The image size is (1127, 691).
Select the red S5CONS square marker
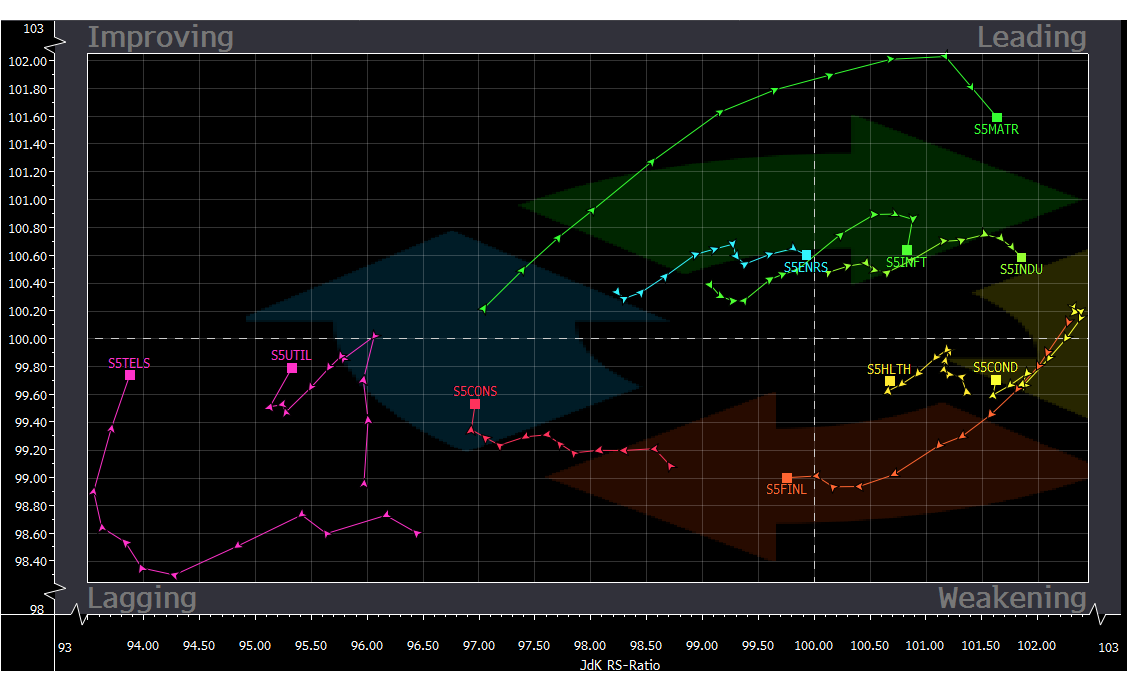(x=475, y=404)
